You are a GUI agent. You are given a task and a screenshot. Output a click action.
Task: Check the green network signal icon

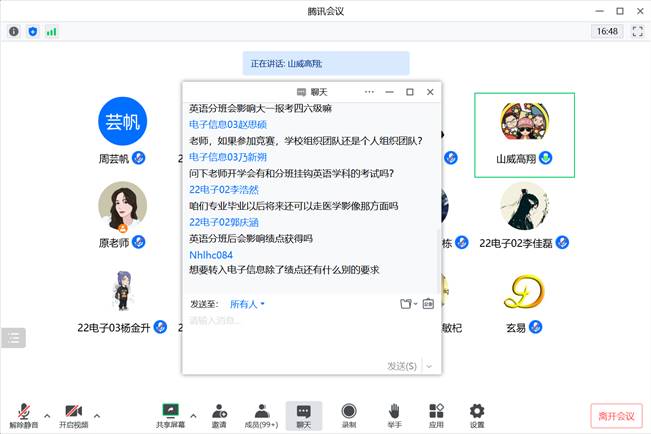pos(51,31)
